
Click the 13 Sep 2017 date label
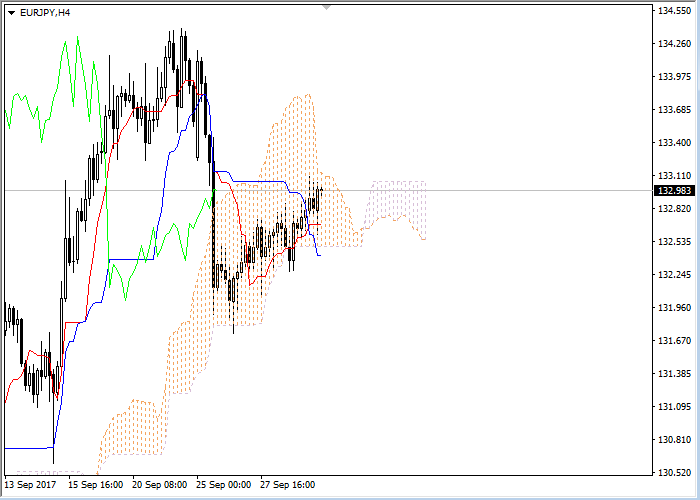pos(30,485)
